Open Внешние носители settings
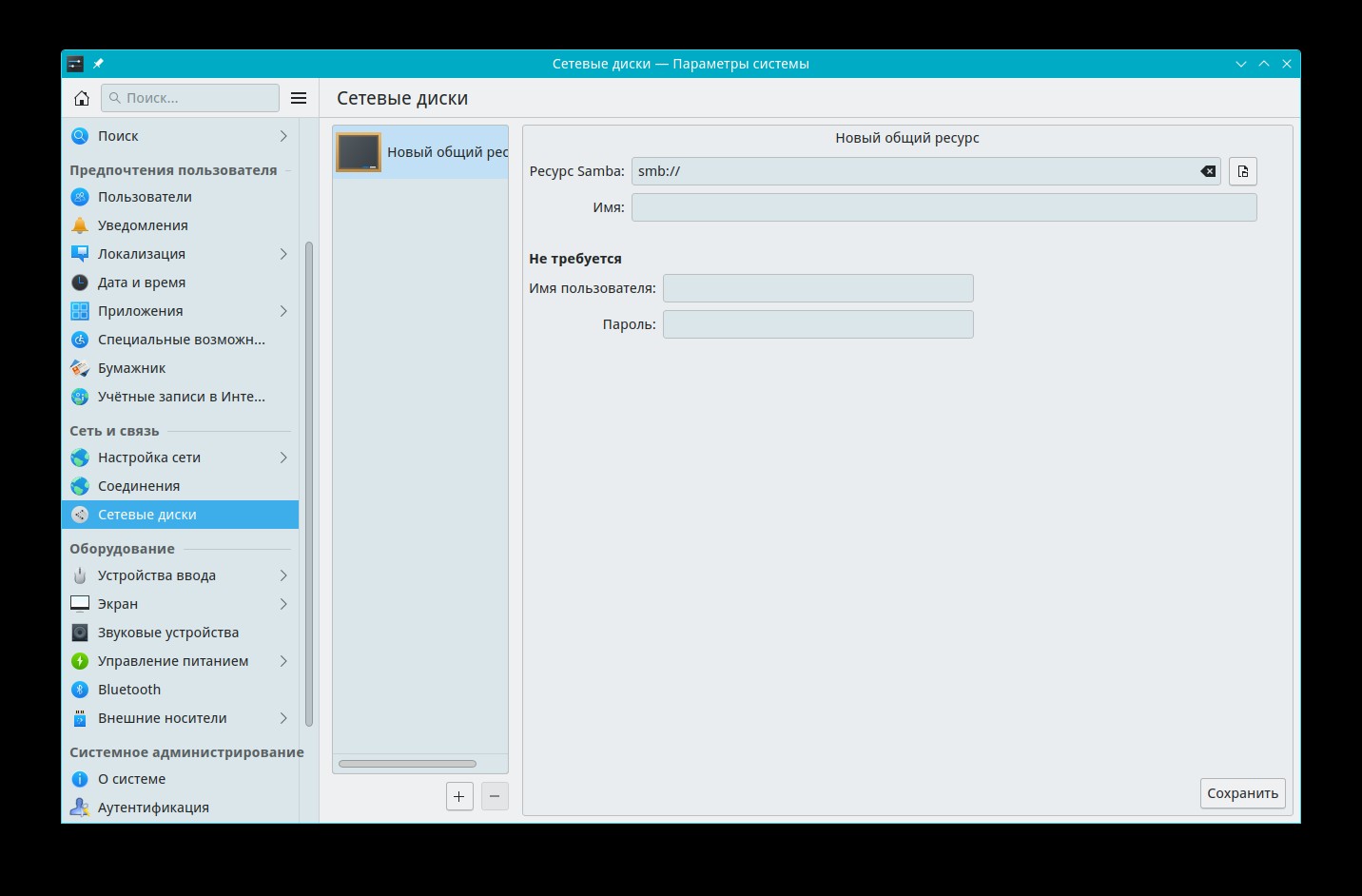The height and width of the screenshot is (896, 1362). click(180, 718)
